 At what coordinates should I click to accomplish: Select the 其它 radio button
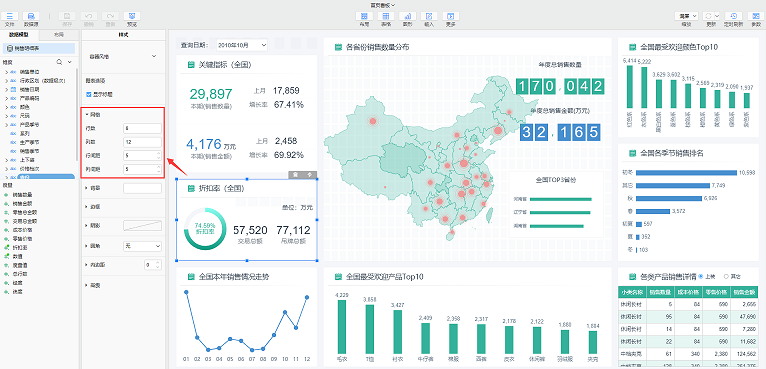click(x=725, y=276)
